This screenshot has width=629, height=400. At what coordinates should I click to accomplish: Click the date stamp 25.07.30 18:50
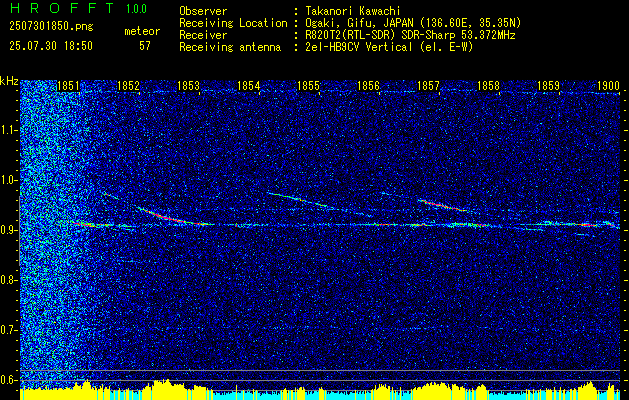(51, 46)
